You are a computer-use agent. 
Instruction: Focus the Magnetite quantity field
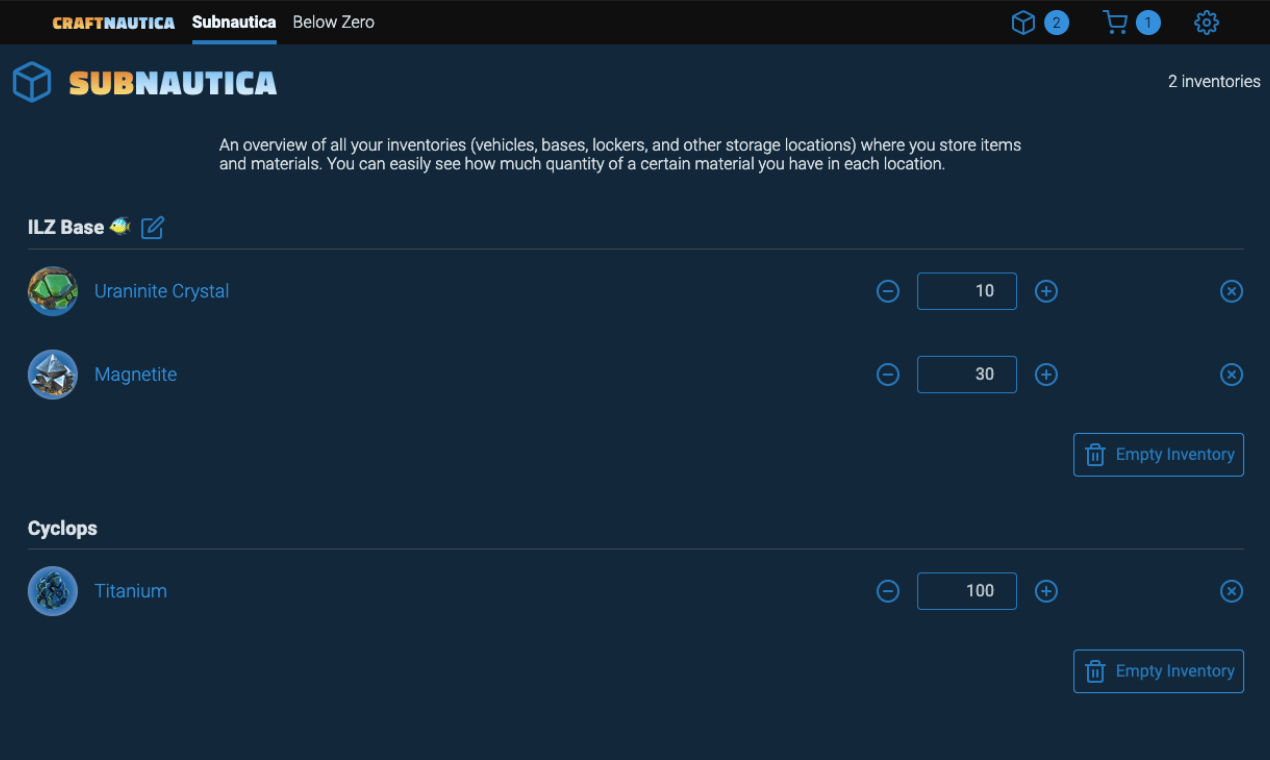[967, 374]
